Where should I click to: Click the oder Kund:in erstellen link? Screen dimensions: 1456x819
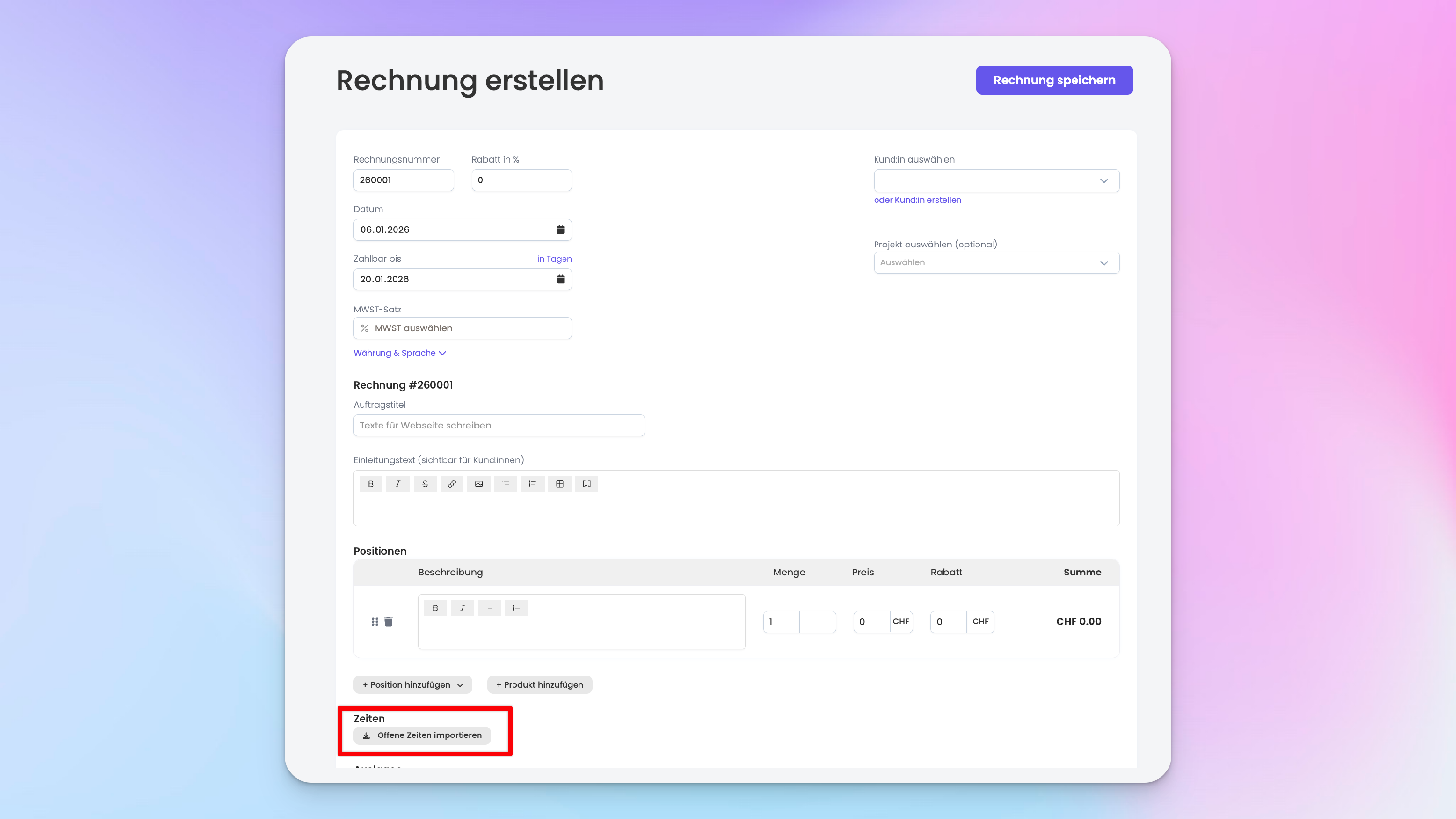(917, 200)
